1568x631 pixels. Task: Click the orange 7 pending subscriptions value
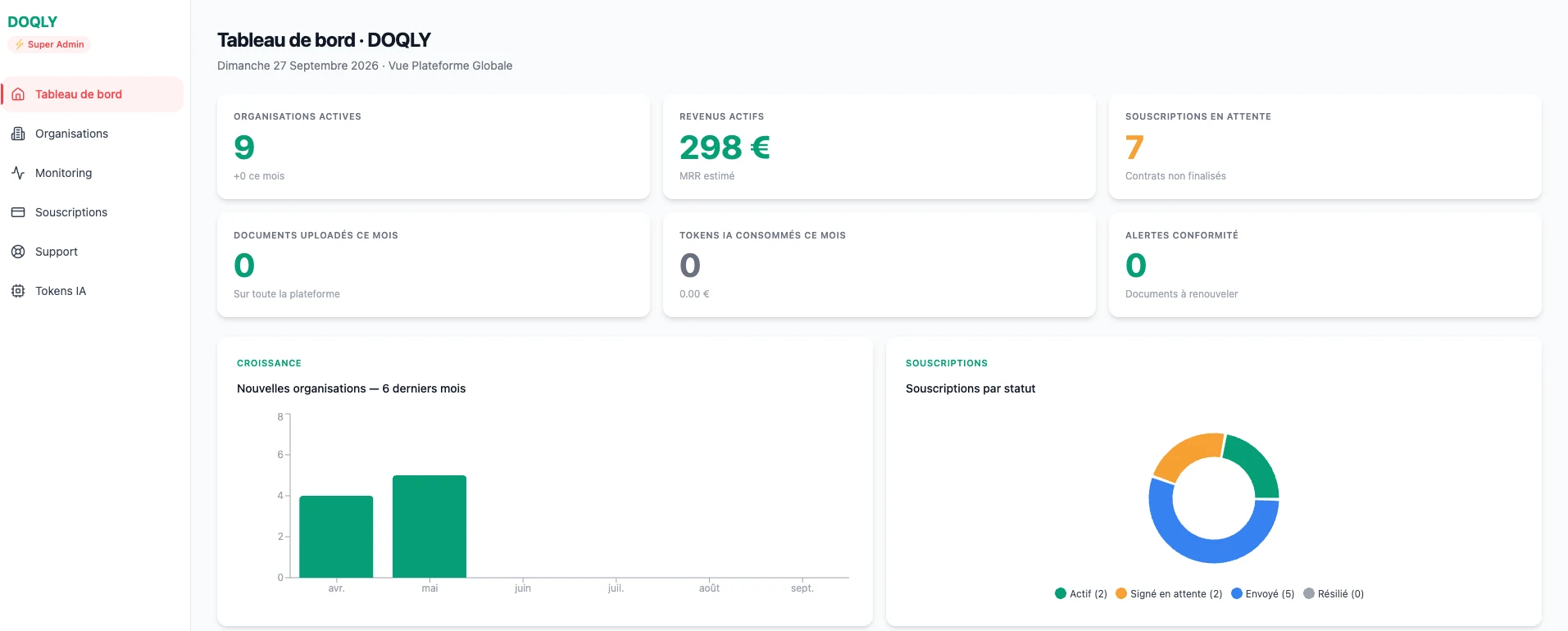click(x=1134, y=148)
